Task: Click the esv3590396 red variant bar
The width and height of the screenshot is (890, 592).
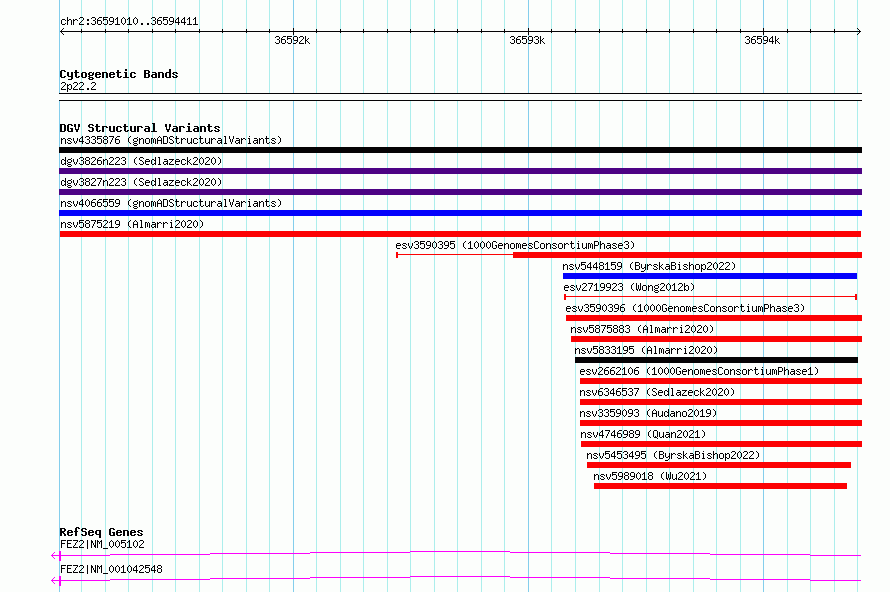Action: tap(713, 318)
